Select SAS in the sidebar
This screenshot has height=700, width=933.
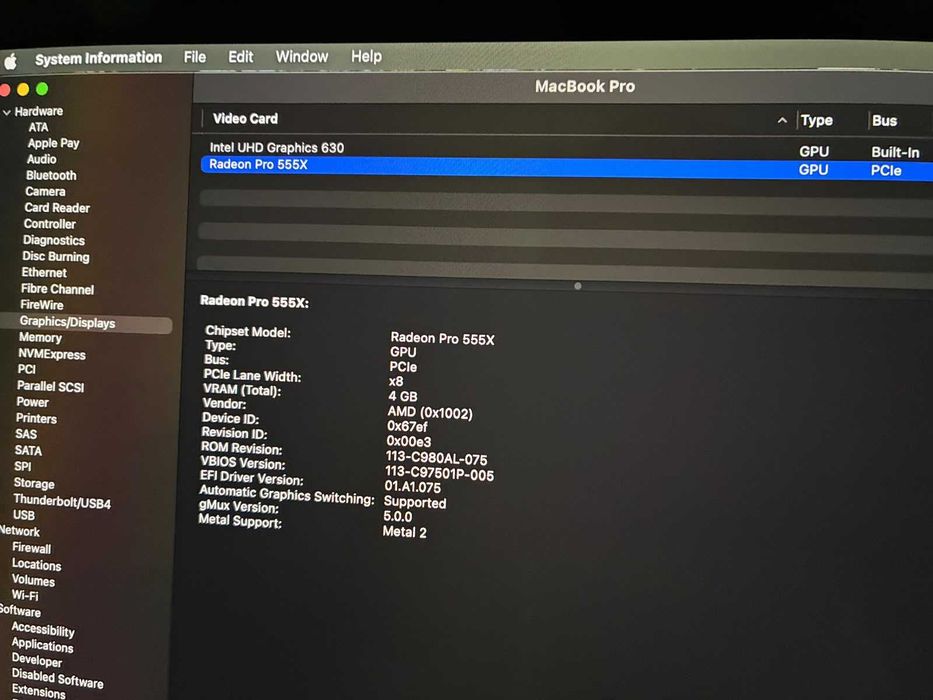[x=26, y=435]
